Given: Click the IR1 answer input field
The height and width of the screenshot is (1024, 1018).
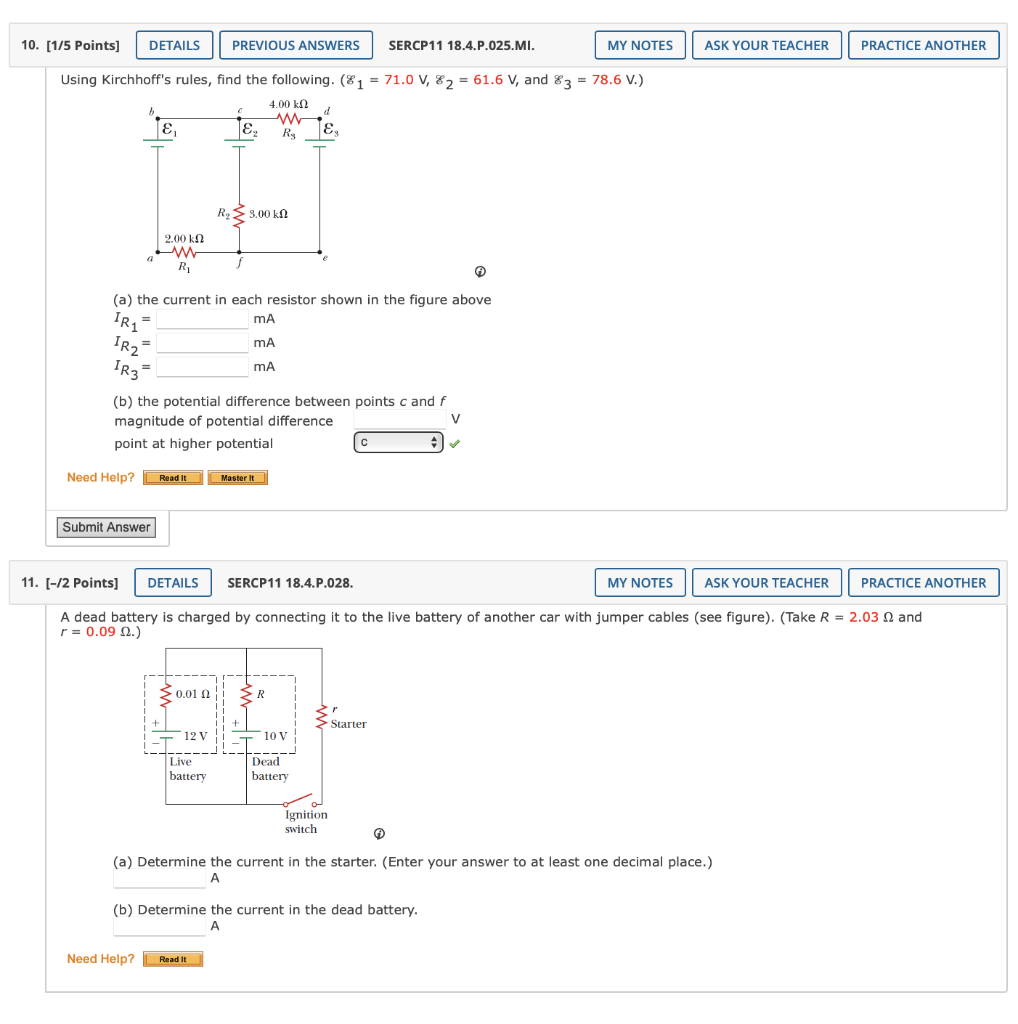Looking at the screenshot, I should click(x=202, y=318).
